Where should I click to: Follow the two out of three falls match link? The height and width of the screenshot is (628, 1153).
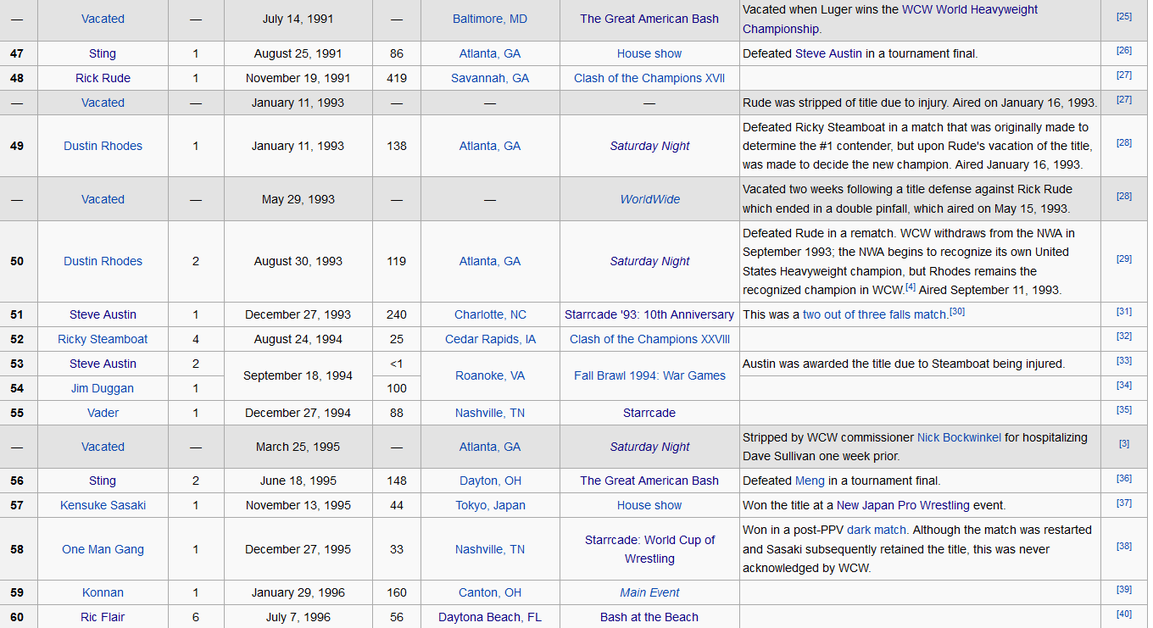(874, 315)
